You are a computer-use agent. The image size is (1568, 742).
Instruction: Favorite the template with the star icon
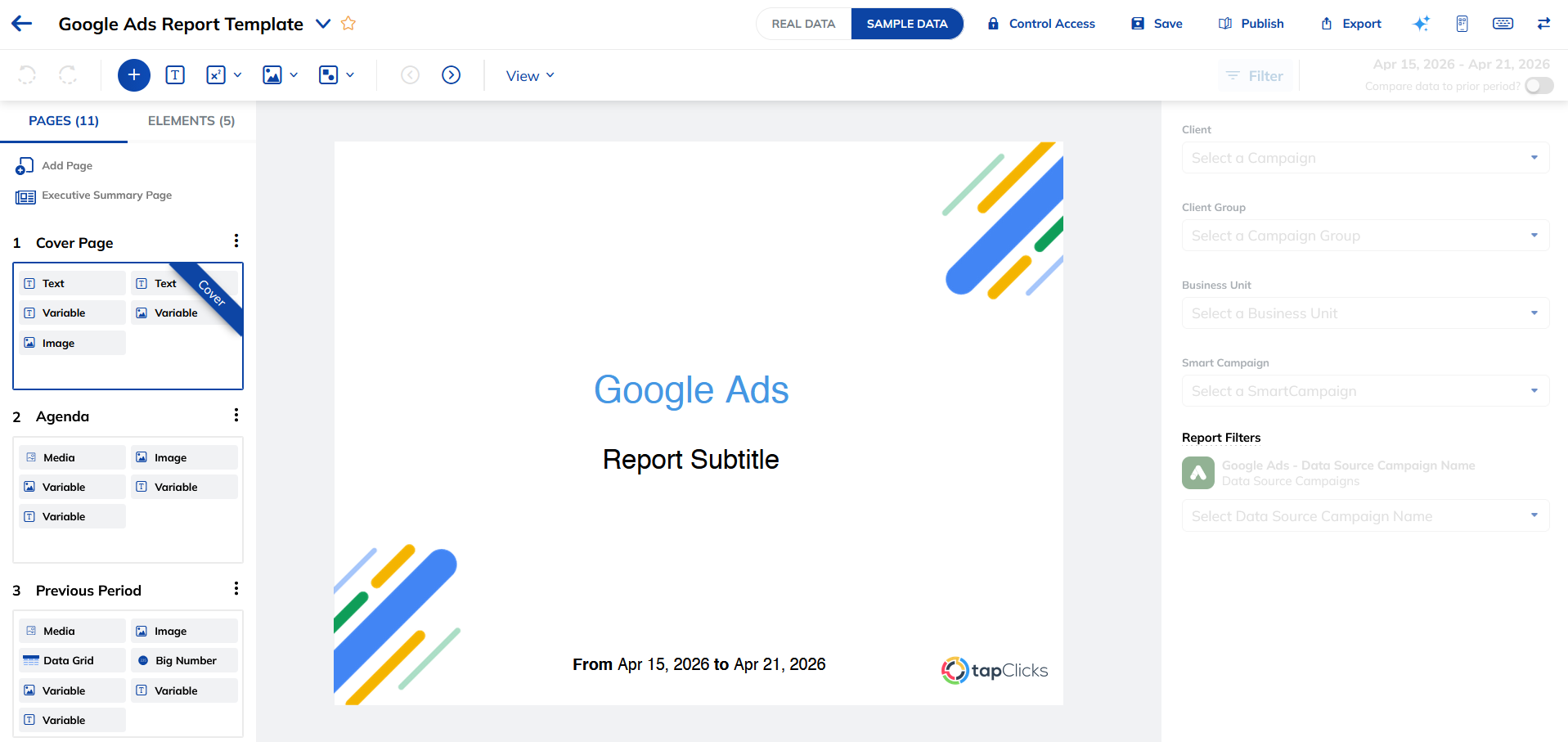348,24
